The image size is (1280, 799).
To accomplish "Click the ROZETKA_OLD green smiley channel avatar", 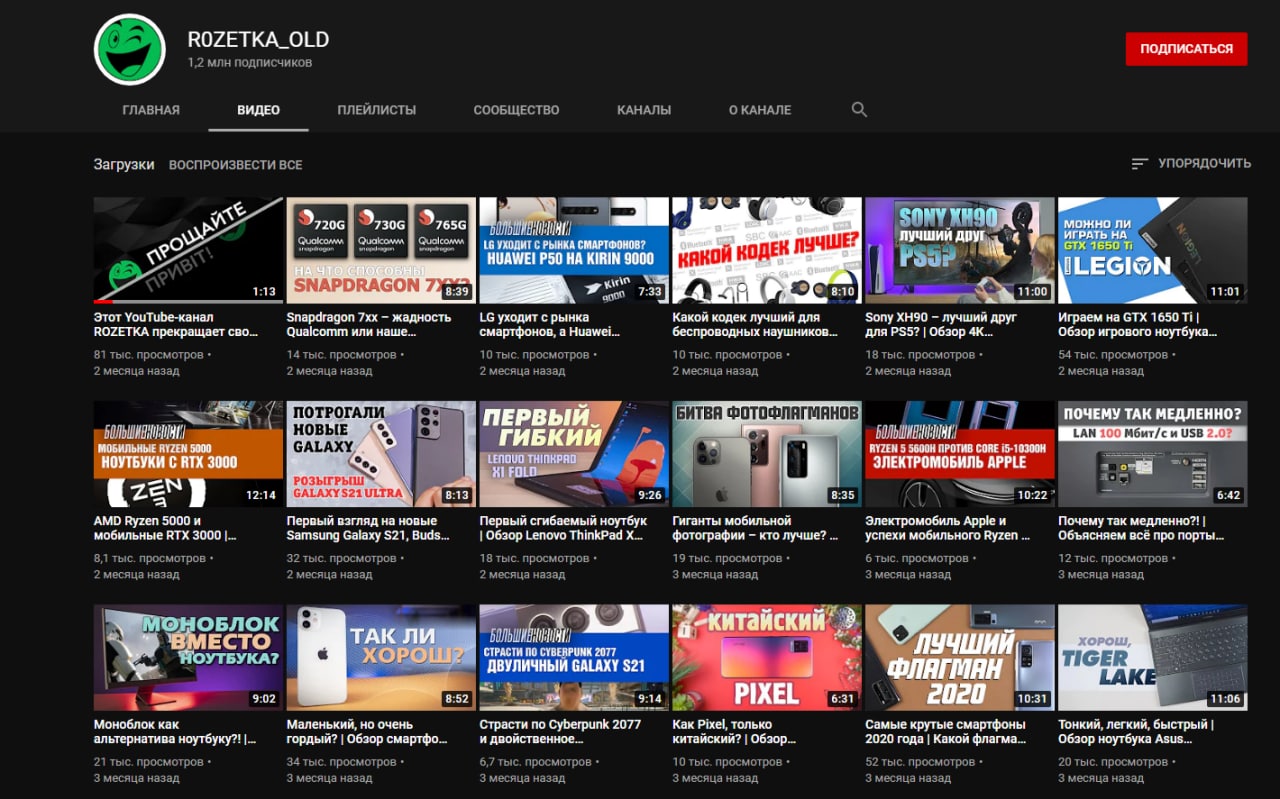I will [x=129, y=50].
